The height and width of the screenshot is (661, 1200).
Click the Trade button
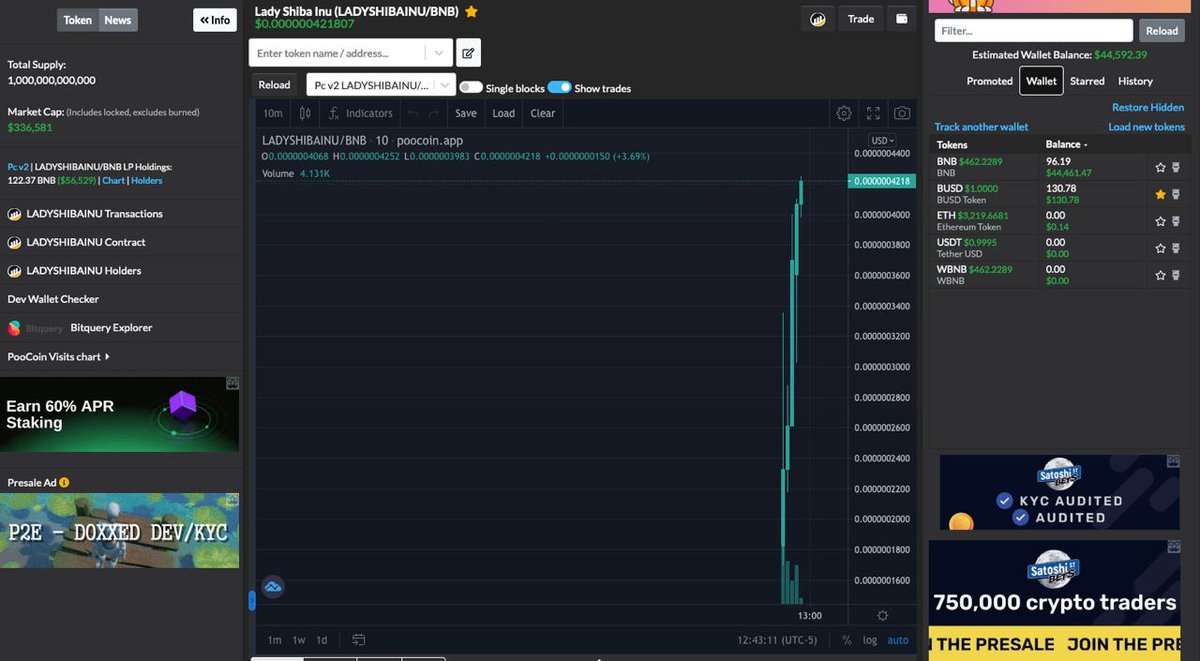(x=861, y=19)
